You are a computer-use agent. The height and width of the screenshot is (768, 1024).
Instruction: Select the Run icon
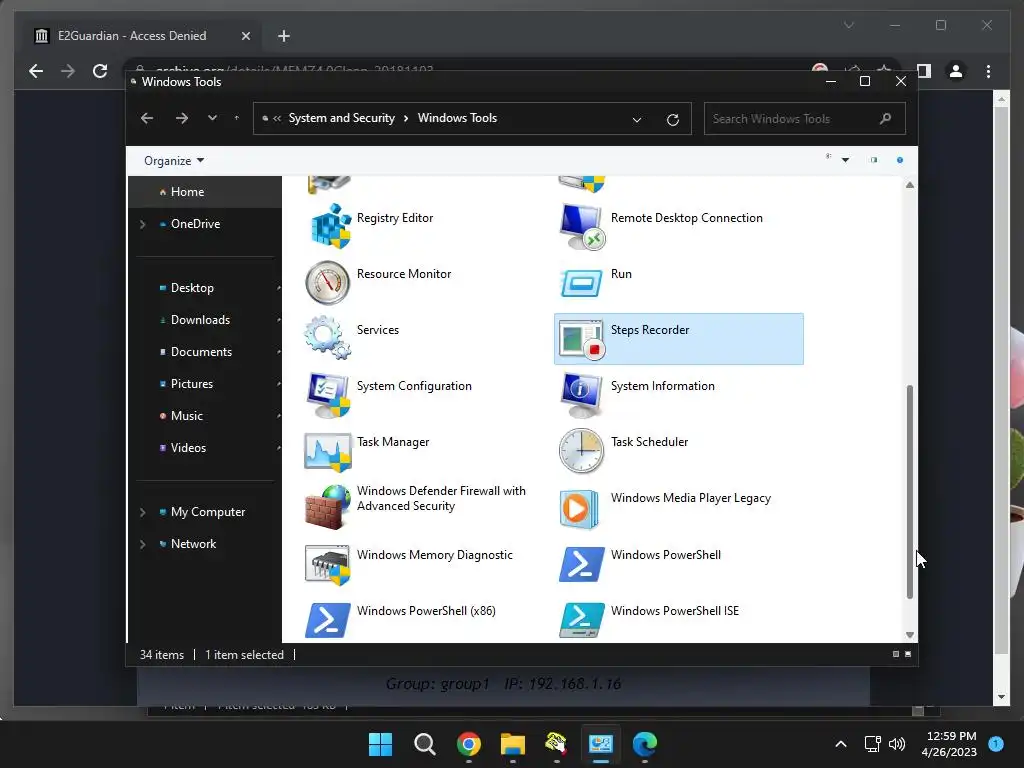point(581,282)
